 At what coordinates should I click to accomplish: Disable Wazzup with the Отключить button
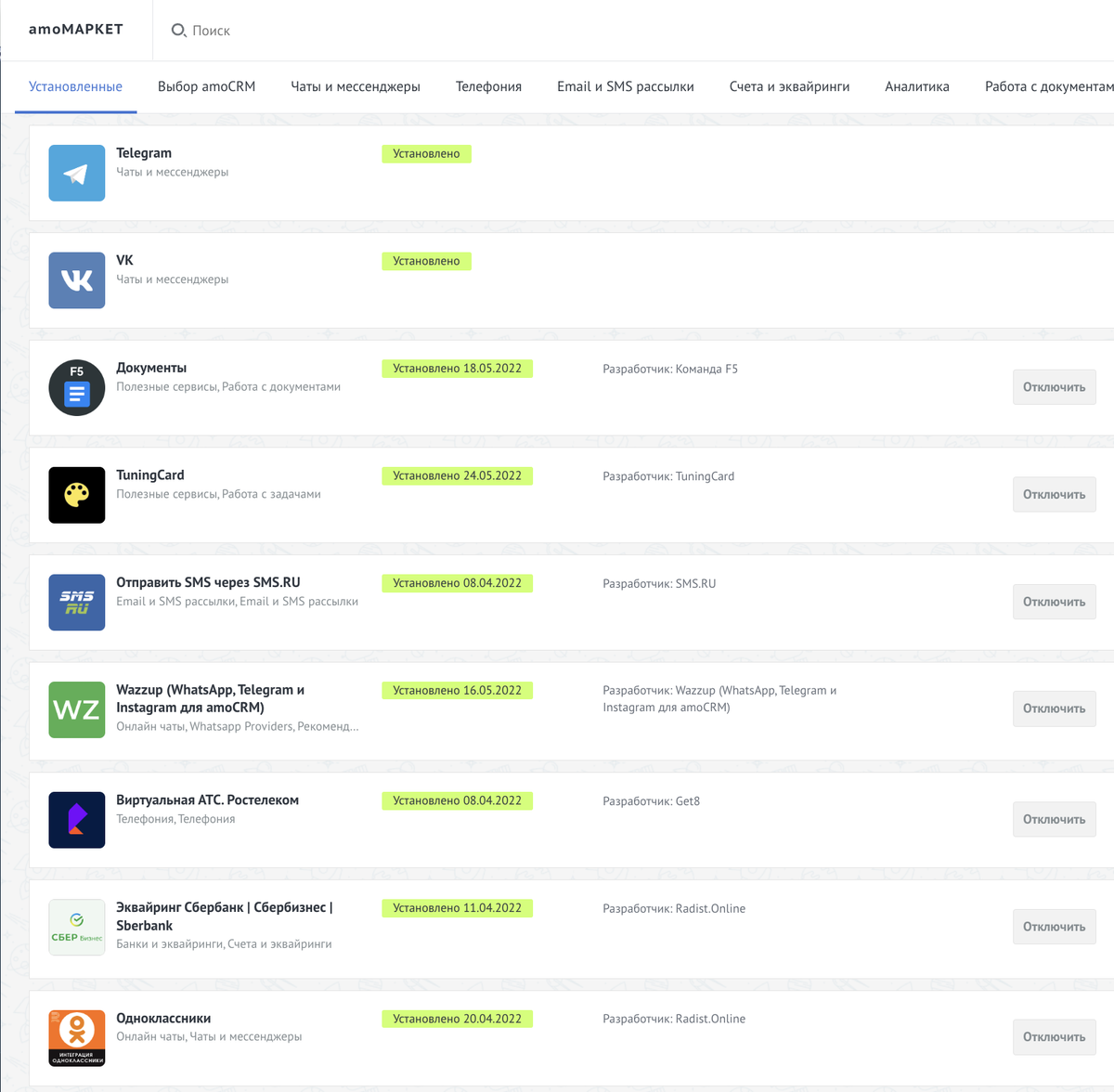[1055, 708]
